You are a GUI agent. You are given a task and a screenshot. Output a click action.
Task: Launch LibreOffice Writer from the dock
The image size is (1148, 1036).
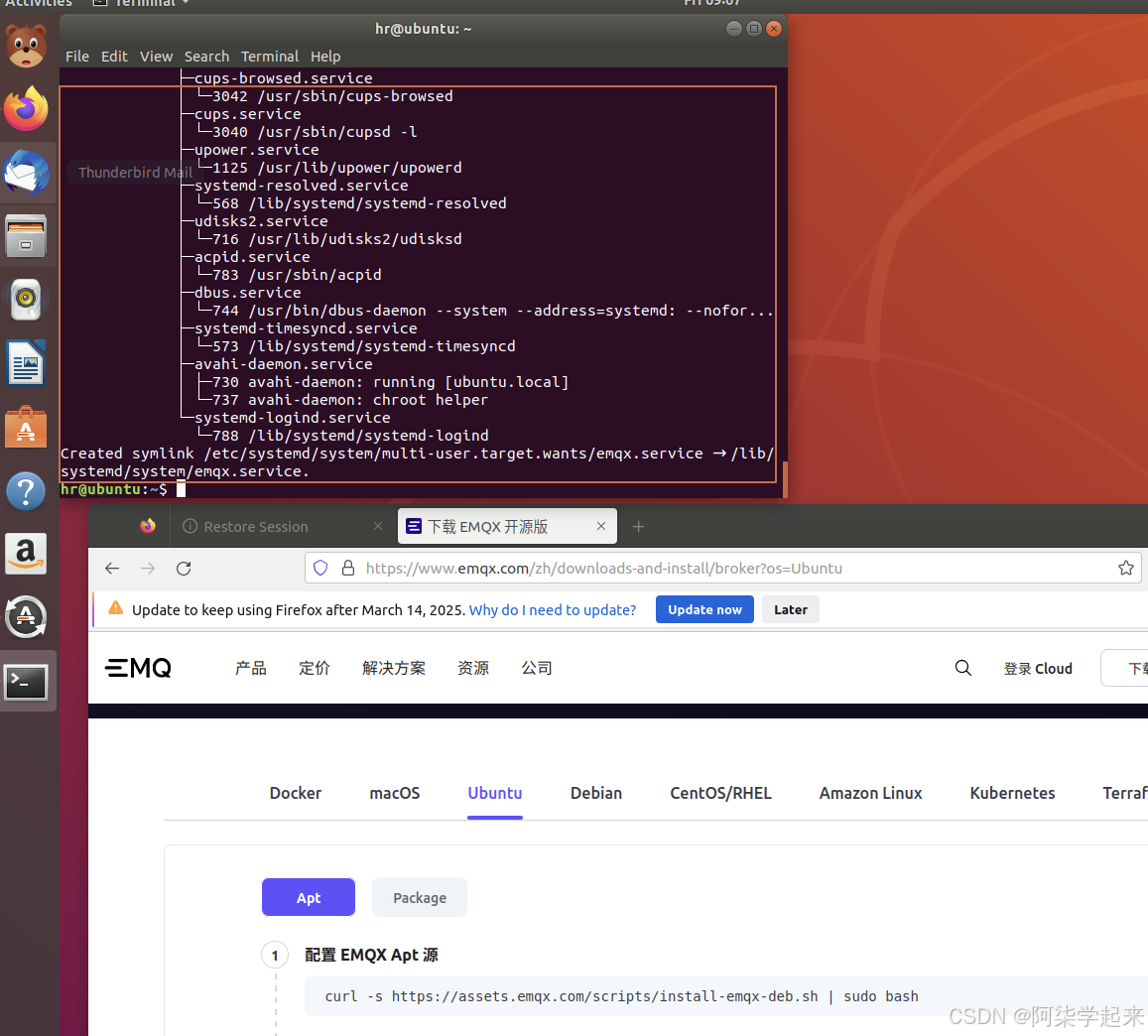(x=27, y=362)
